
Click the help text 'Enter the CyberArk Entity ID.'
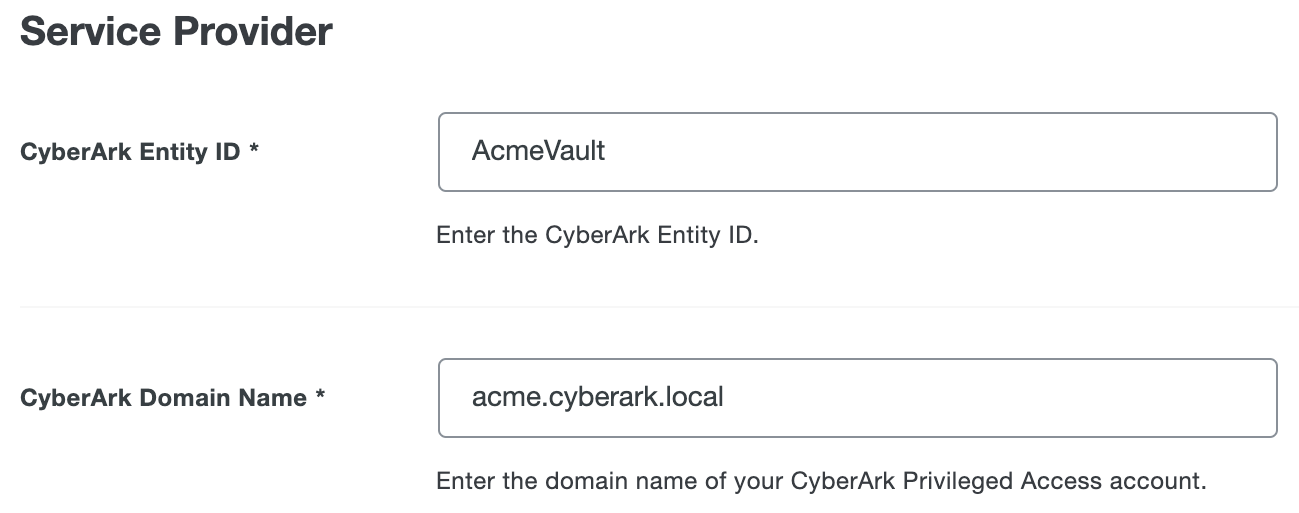(597, 237)
